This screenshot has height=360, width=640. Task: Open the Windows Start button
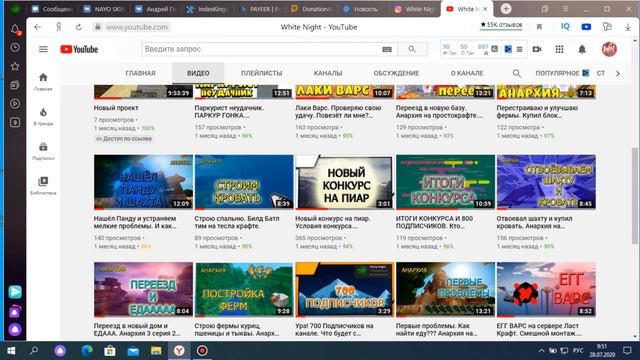coord(11,351)
